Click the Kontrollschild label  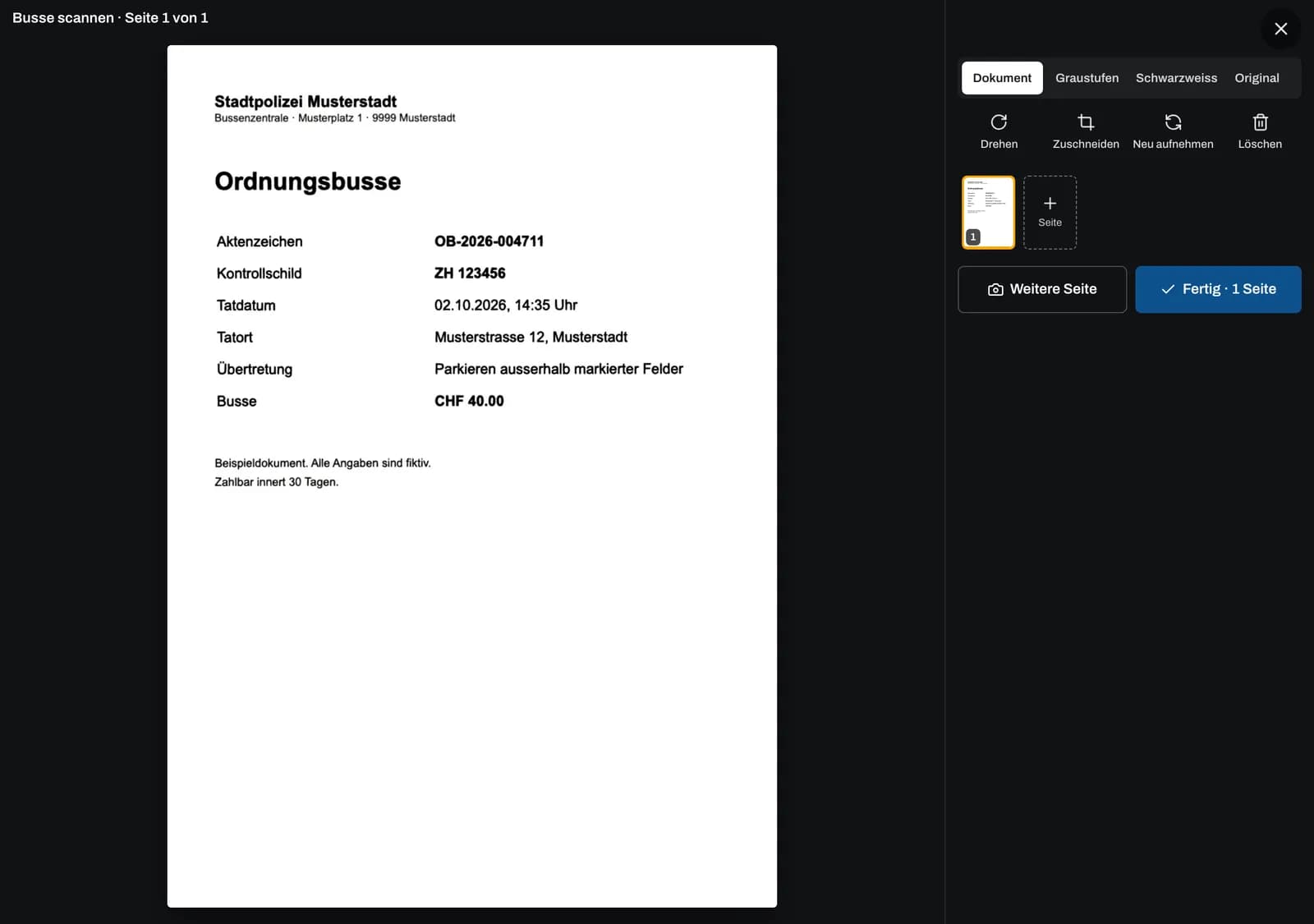pos(259,274)
